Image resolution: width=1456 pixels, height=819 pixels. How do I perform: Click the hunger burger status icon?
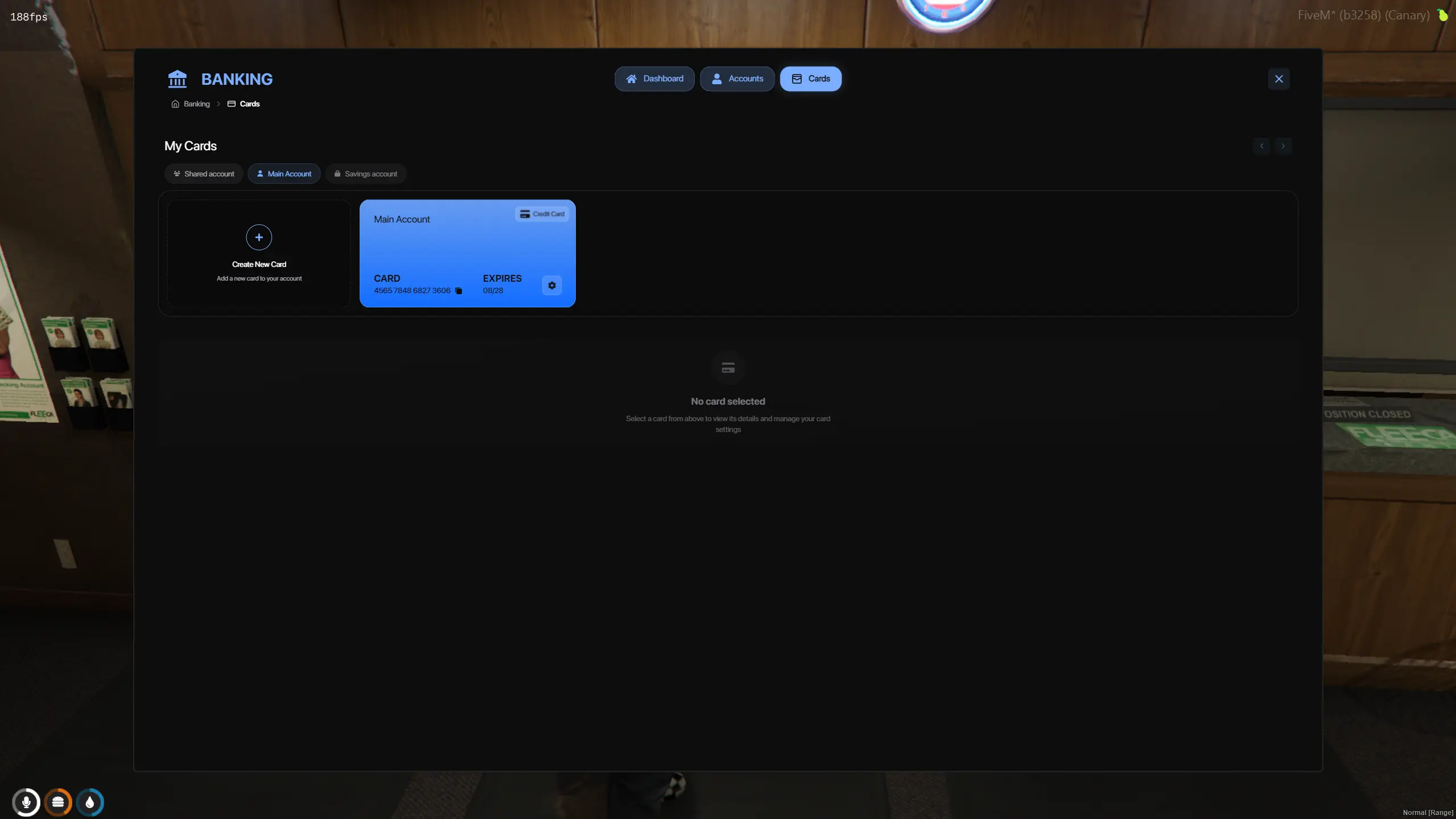coord(58,802)
